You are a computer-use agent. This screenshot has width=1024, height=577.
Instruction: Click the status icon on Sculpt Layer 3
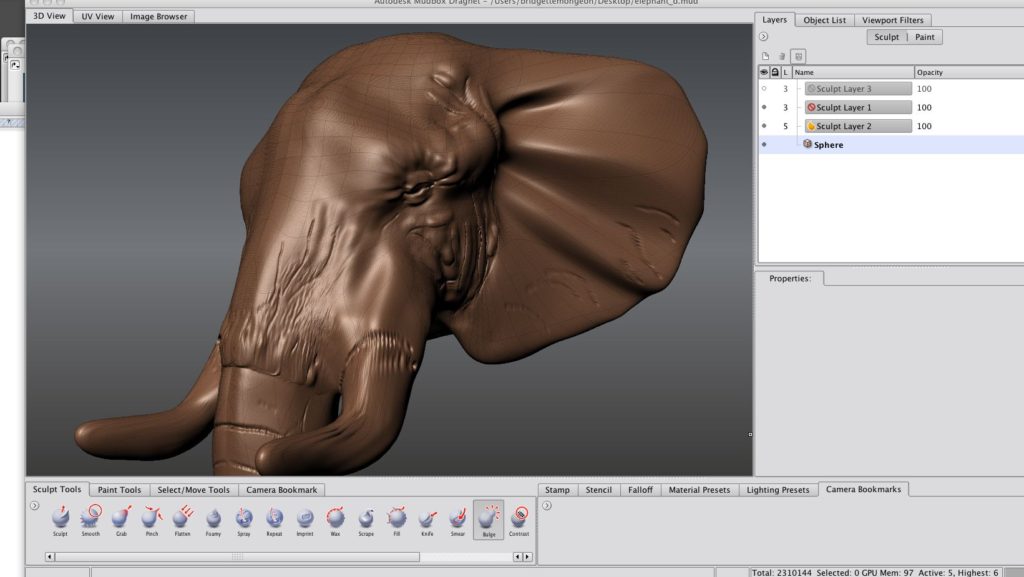811,88
